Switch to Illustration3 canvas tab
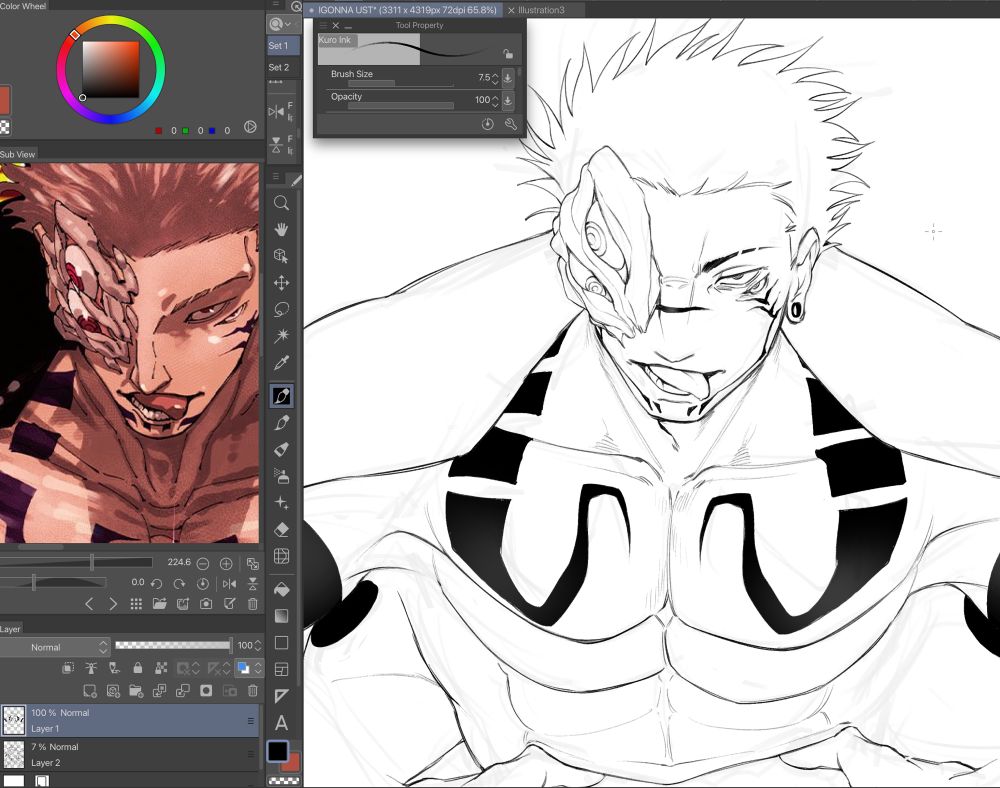 [541, 10]
